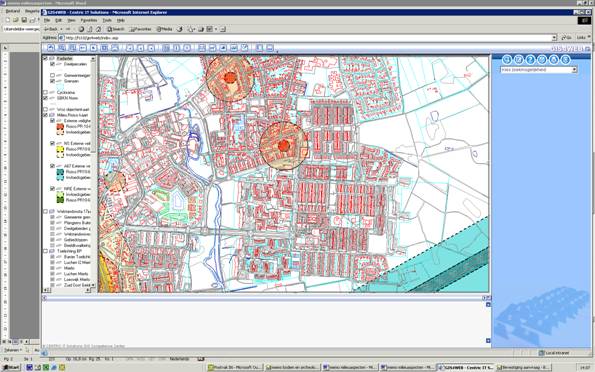Open the File menu
595x372 pixels.
coord(47,20)
